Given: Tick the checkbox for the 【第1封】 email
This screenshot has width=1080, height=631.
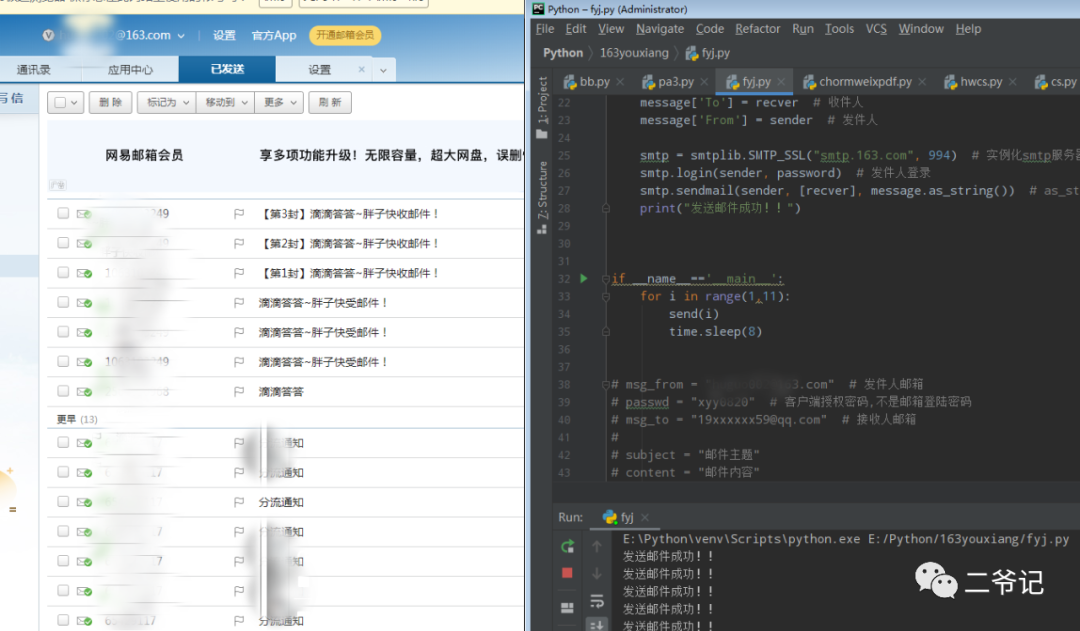Looking at the screenshot, I should pyautogui.click(x=64, y=272).
